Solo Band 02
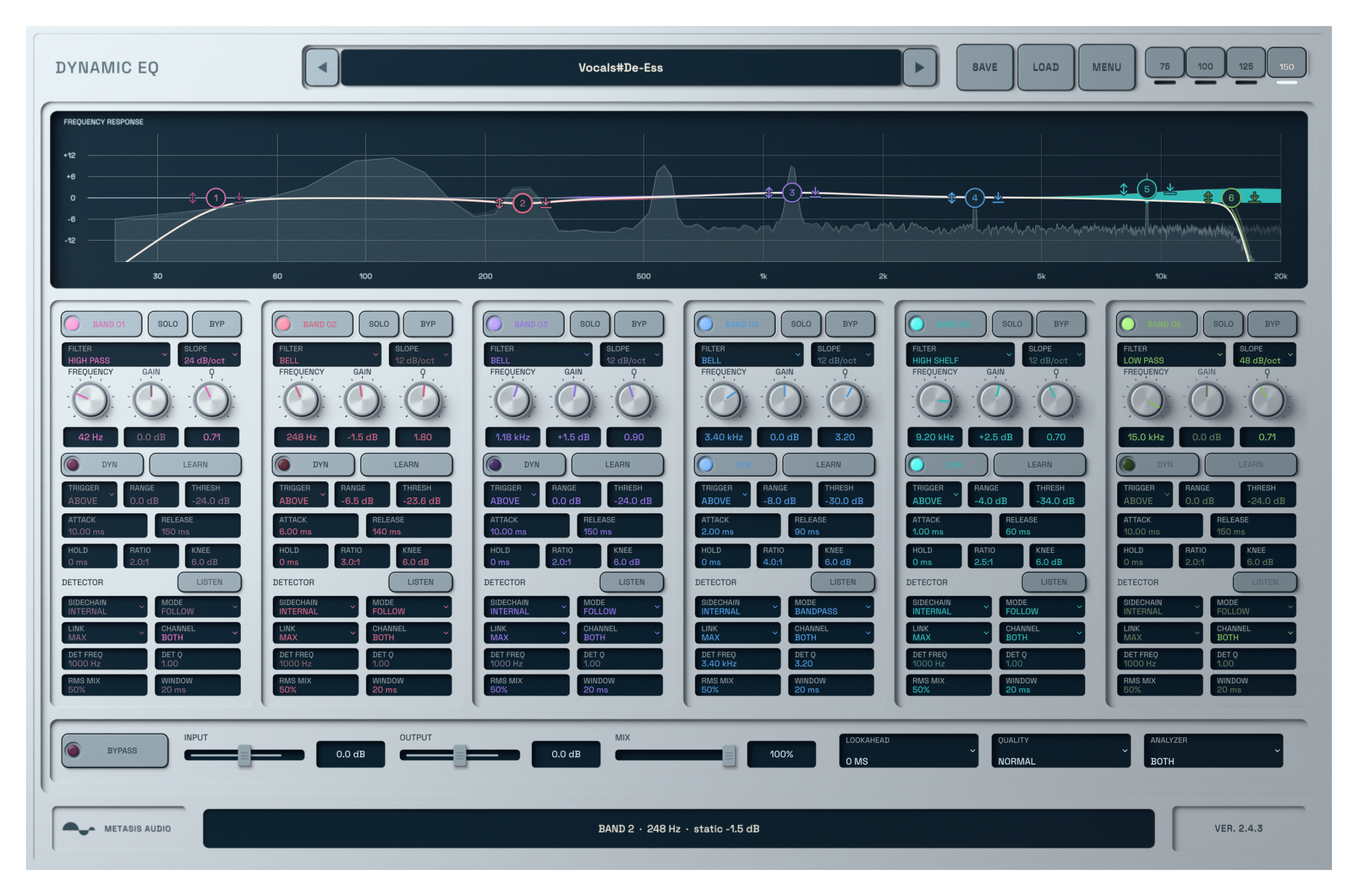The height and width of the screenshot is (896, 1358). [379, 323]
